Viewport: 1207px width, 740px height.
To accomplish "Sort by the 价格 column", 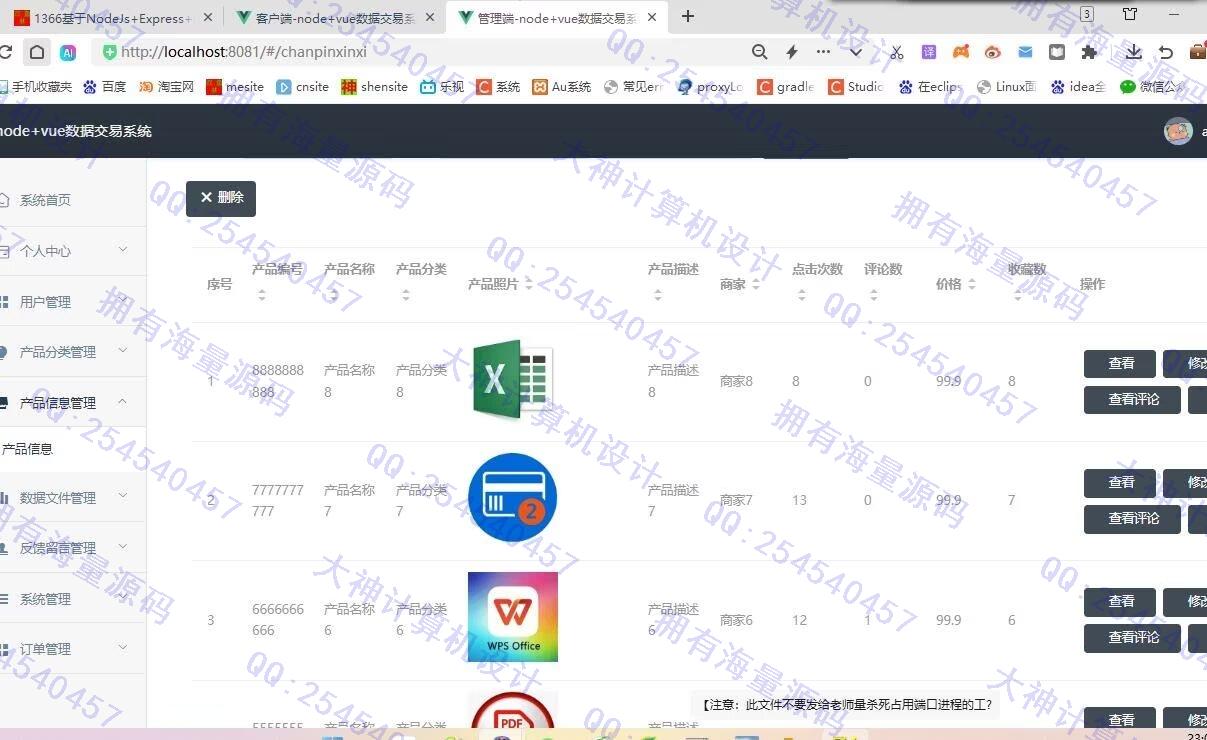I will 972,285.
